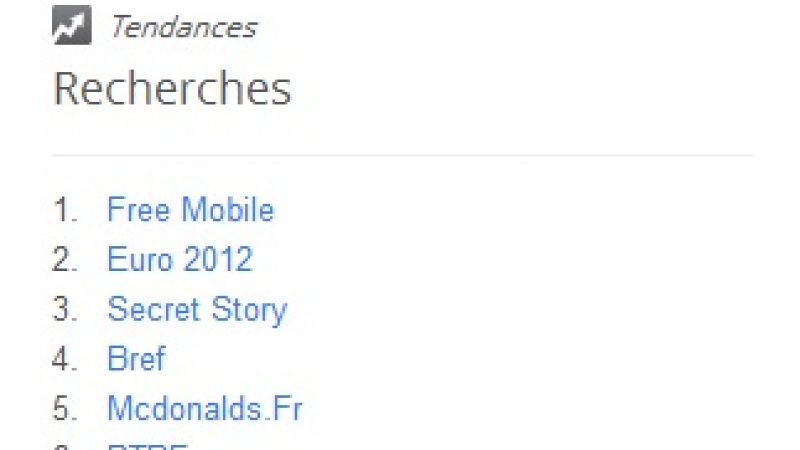
Task: Click the trending arrow chart icon
Action: point(71,27)
